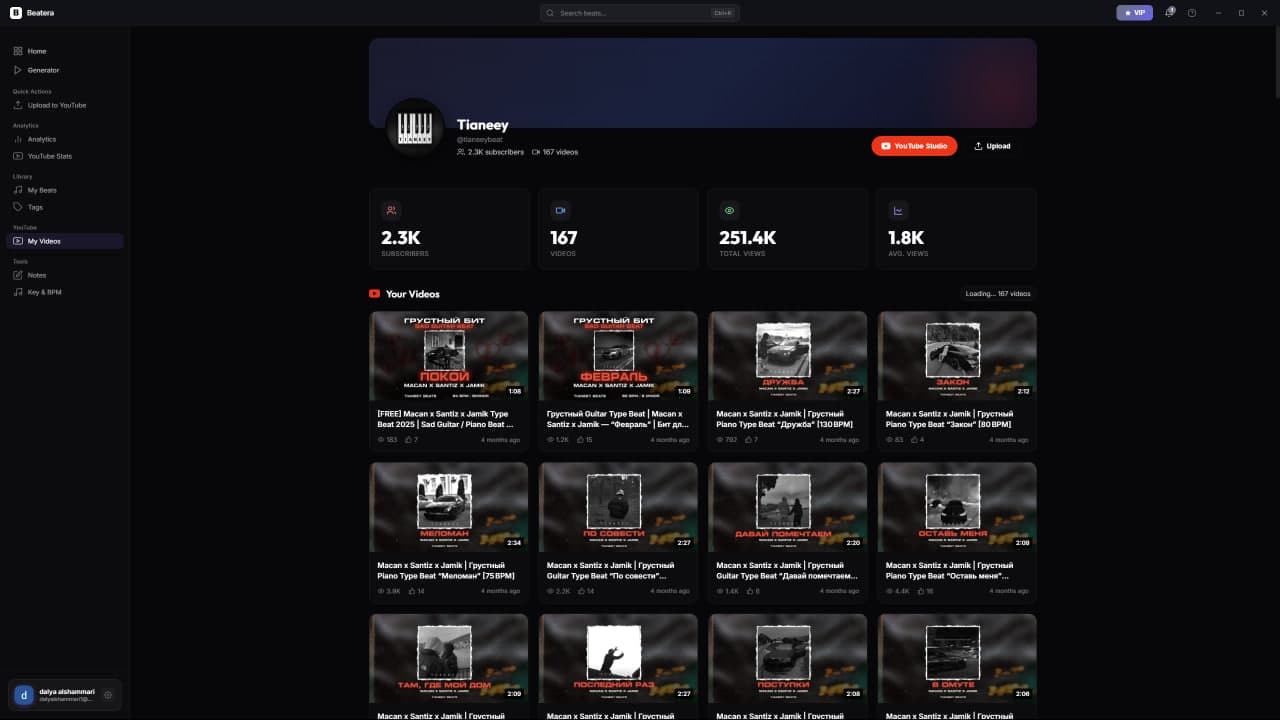The image size is (1280, 720).
Task: Click the dalya alshammari profile entry
Action: (x=55, y=694)
